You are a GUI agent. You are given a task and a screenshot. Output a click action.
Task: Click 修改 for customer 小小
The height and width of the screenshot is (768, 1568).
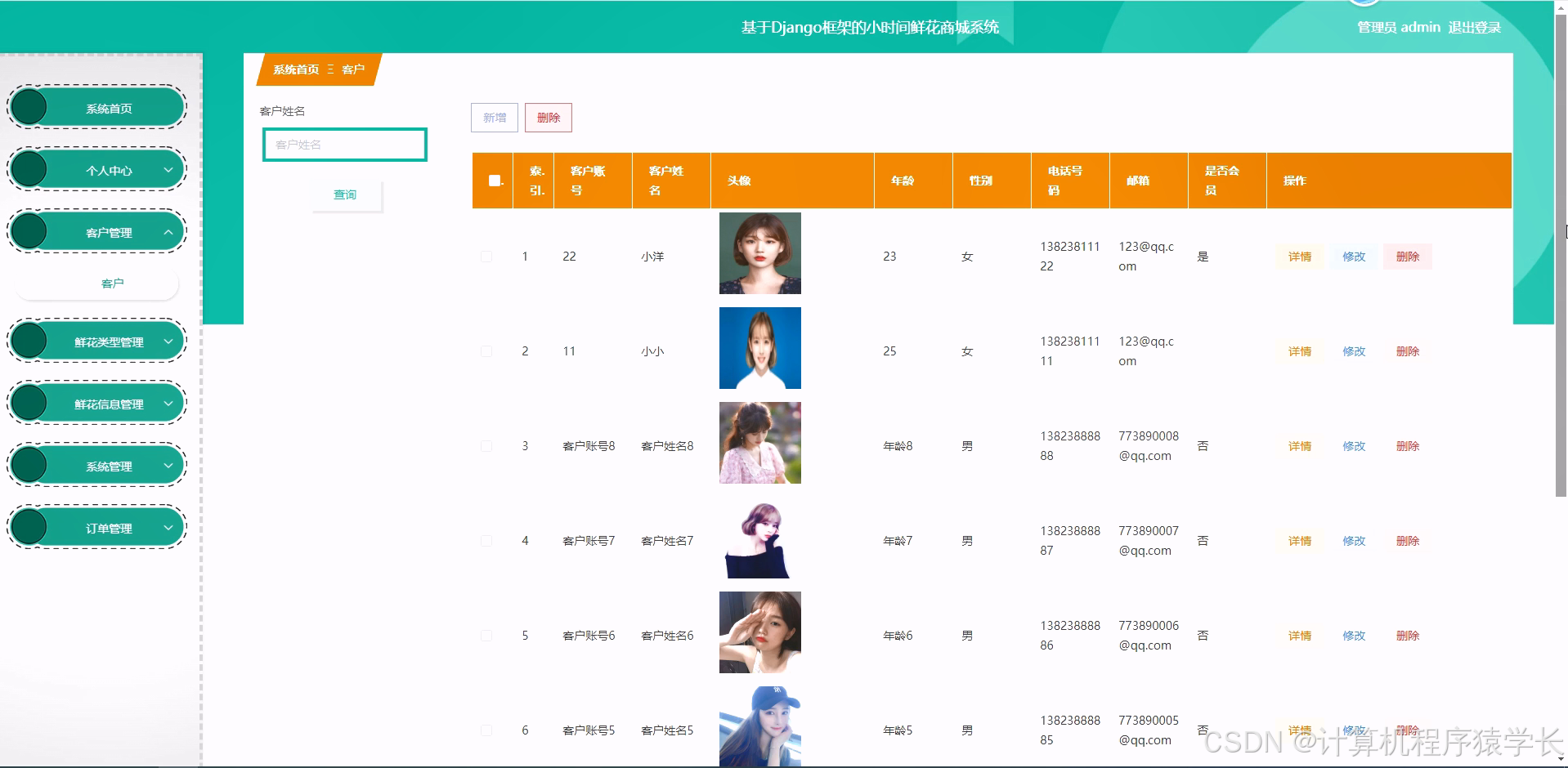[1354, 351]
